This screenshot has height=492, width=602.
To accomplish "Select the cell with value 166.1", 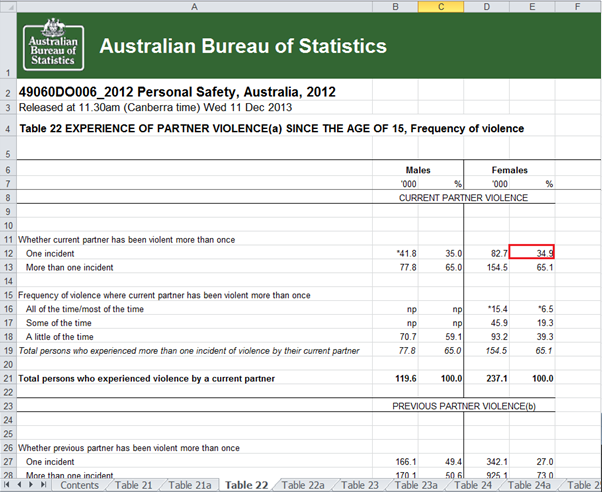I will click(x=395, y=462).
